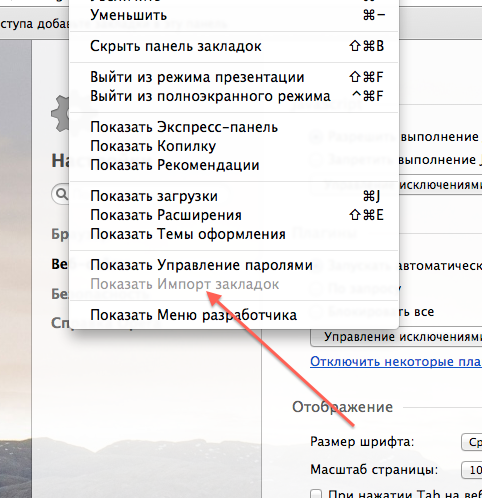Screen dimensions: 482x498
Task: Select Показать Рекомендации entry
Action: 234,165
